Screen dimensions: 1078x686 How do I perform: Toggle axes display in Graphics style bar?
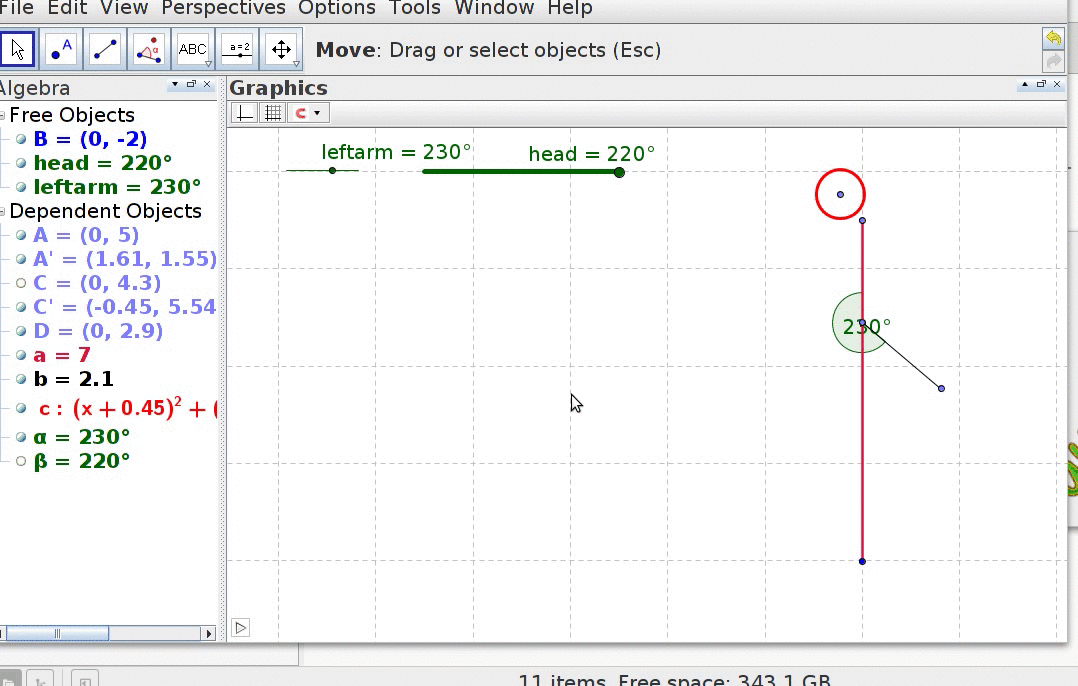tap(244, 113)
